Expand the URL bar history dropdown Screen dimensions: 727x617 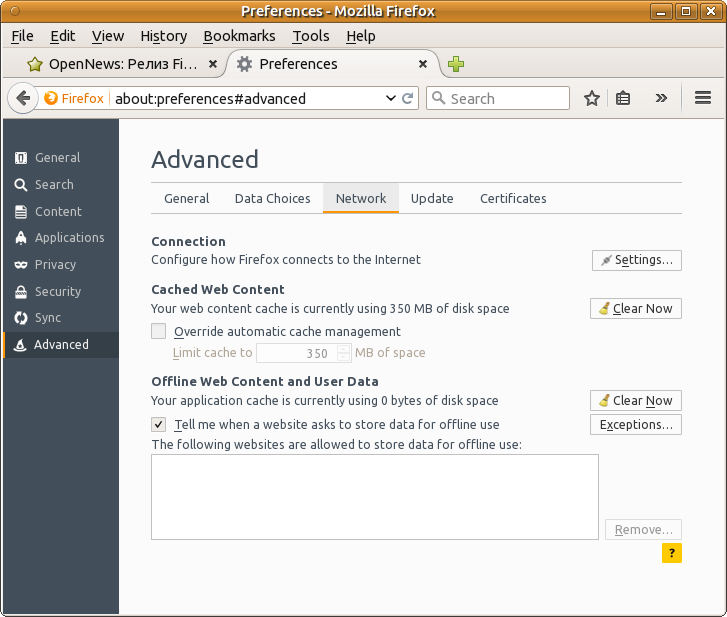click(391, 99)
